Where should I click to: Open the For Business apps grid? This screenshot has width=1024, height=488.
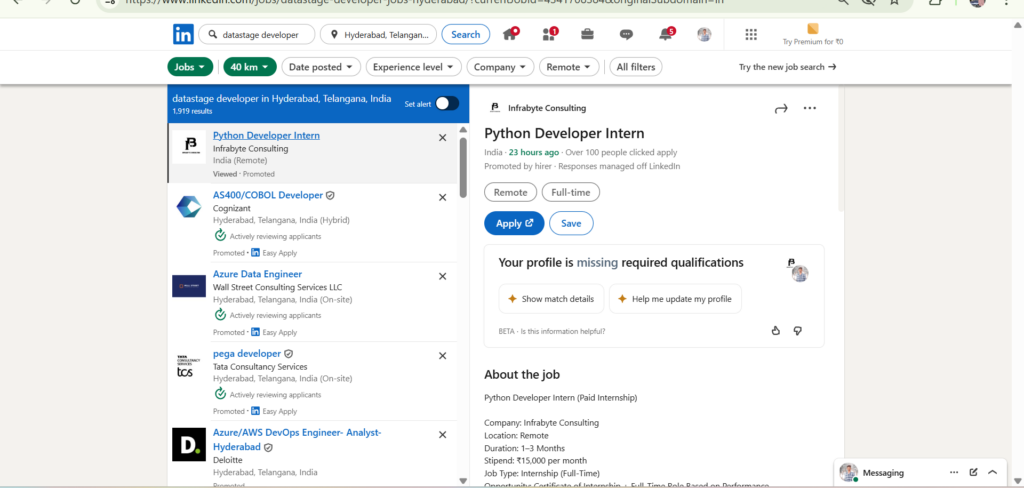[751, 35]
